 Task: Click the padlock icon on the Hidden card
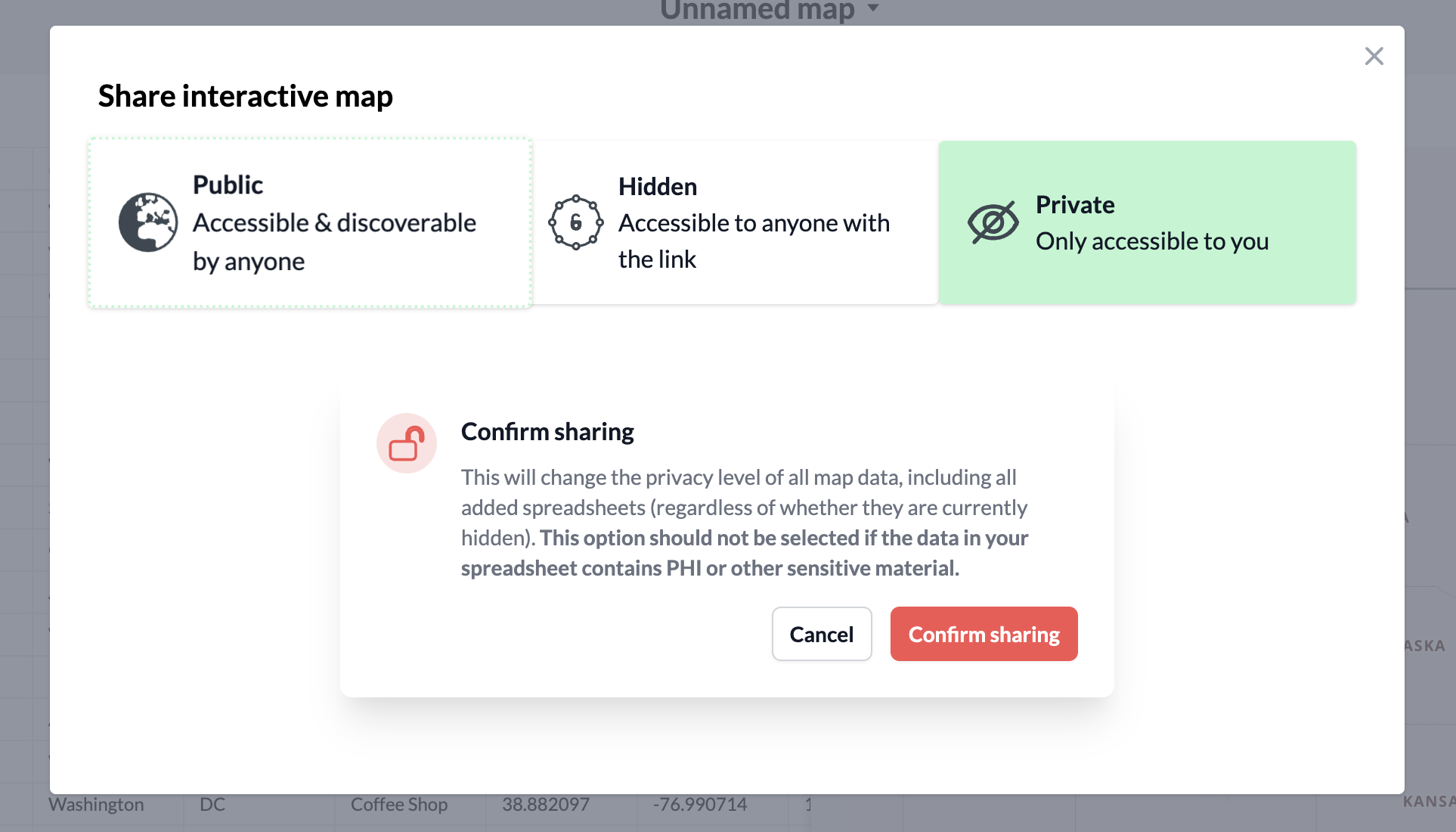click(x=576, y=222)
